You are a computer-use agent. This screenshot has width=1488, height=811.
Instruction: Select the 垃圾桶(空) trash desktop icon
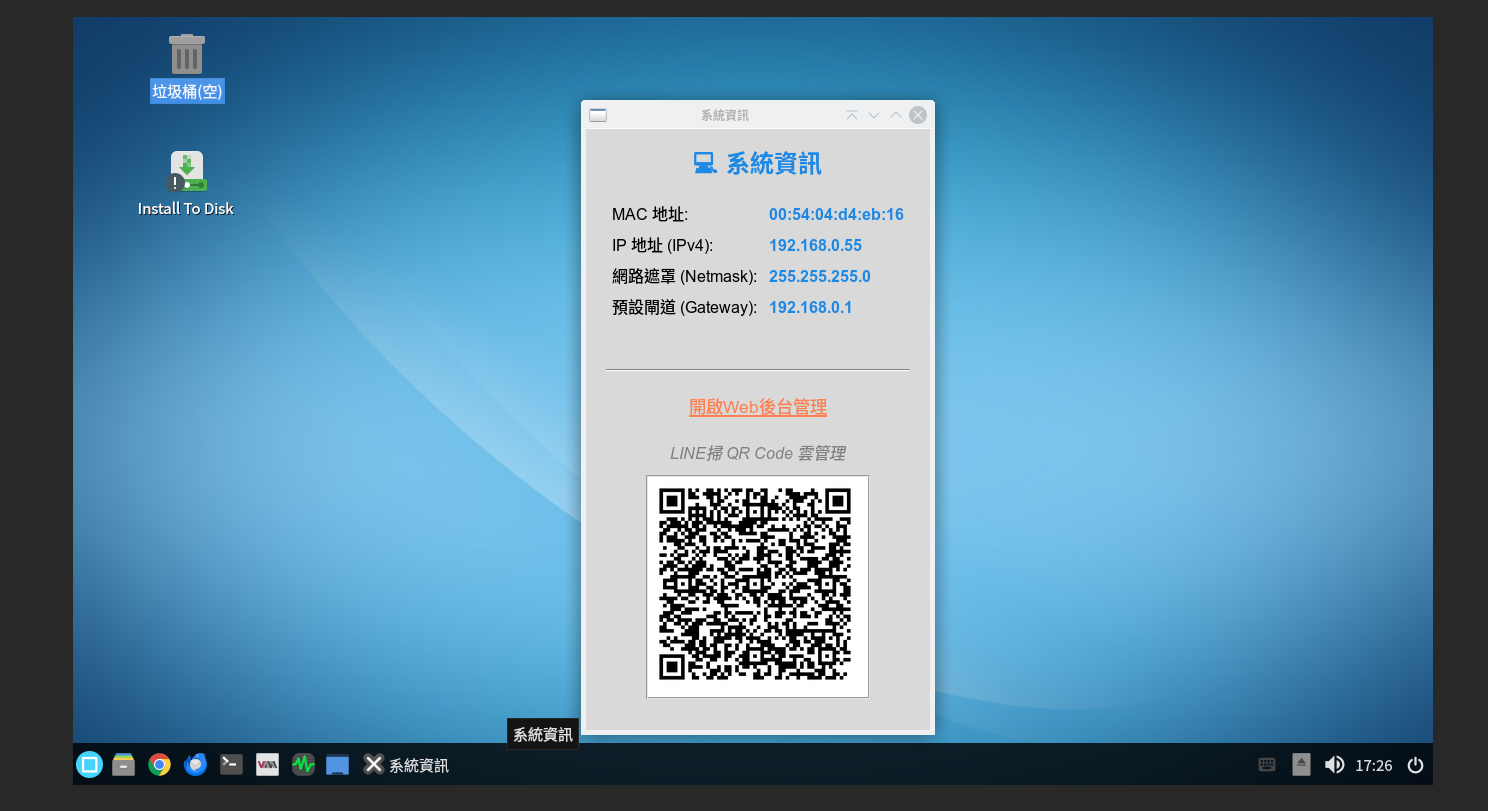(x=187, y=68)
